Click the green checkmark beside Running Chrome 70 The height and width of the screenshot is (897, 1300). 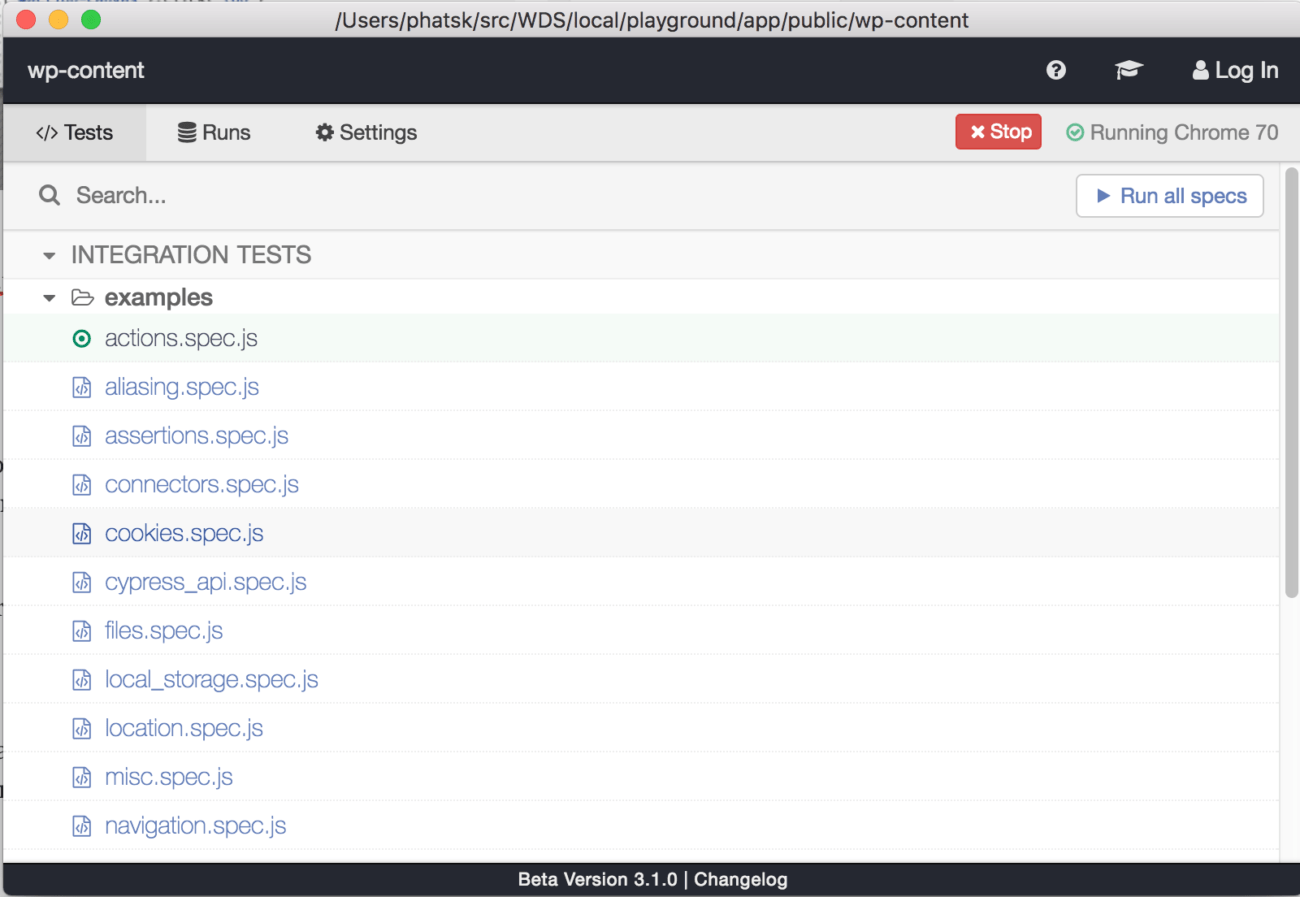point(1074,132)
